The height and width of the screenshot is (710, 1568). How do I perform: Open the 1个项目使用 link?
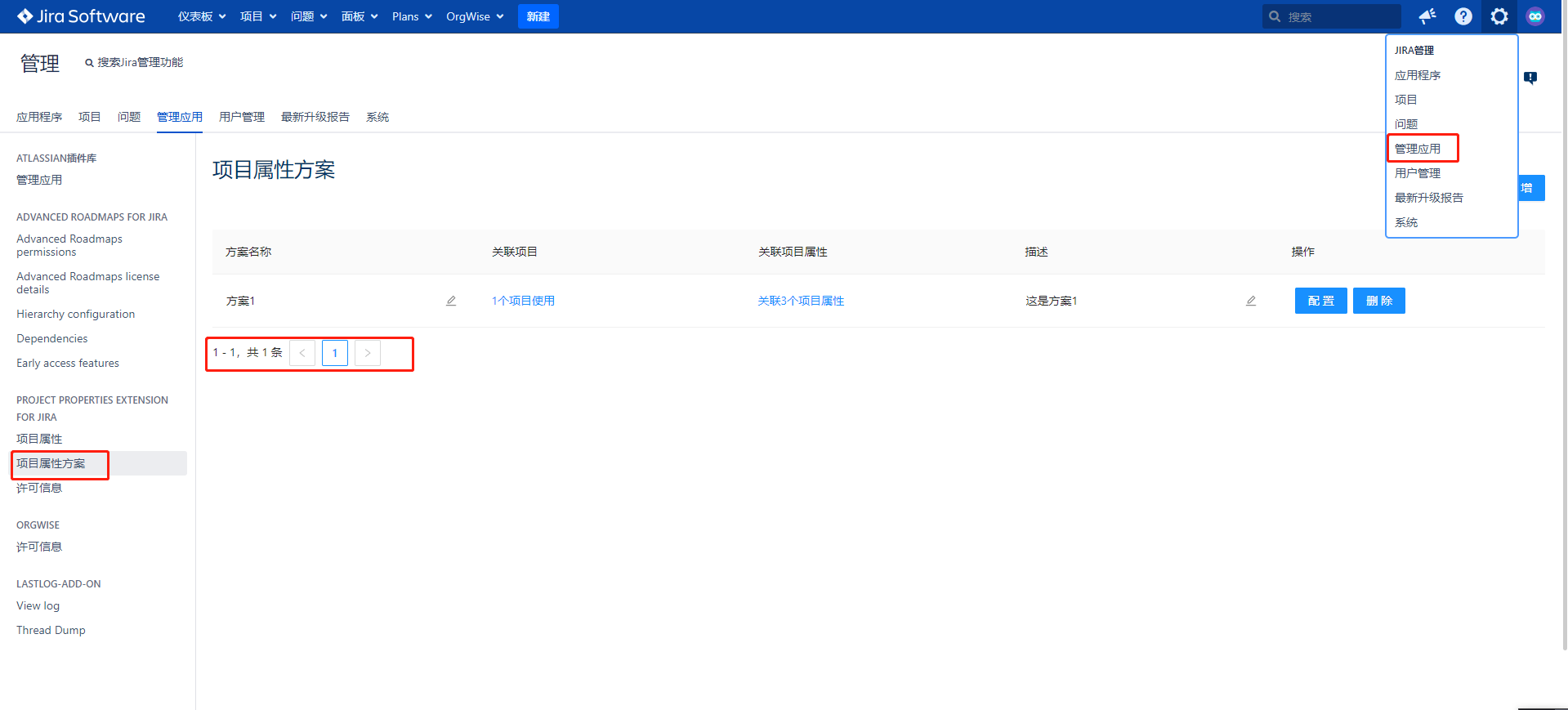[523, 301]
